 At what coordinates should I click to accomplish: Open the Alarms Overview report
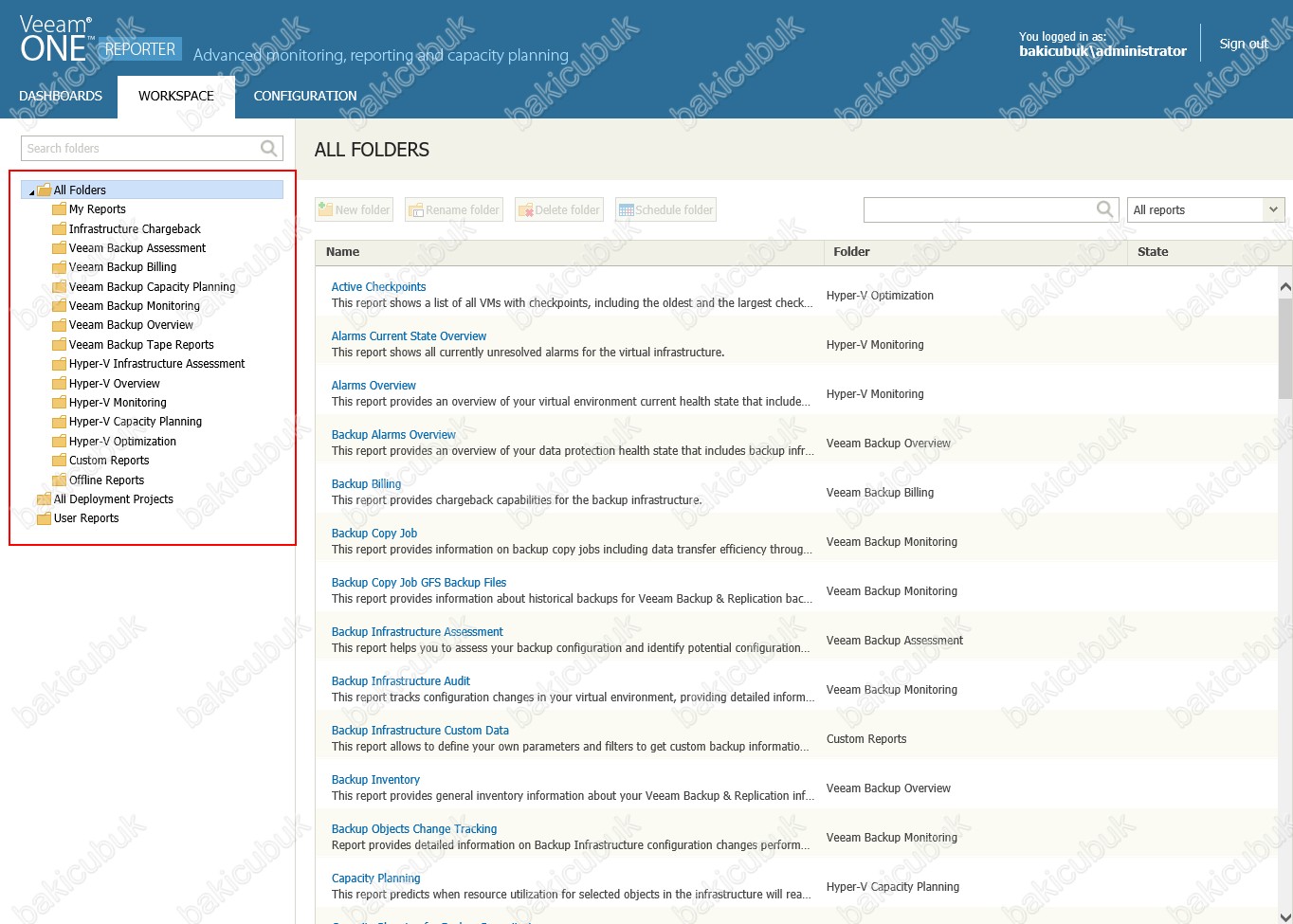[x=373, y=386]
